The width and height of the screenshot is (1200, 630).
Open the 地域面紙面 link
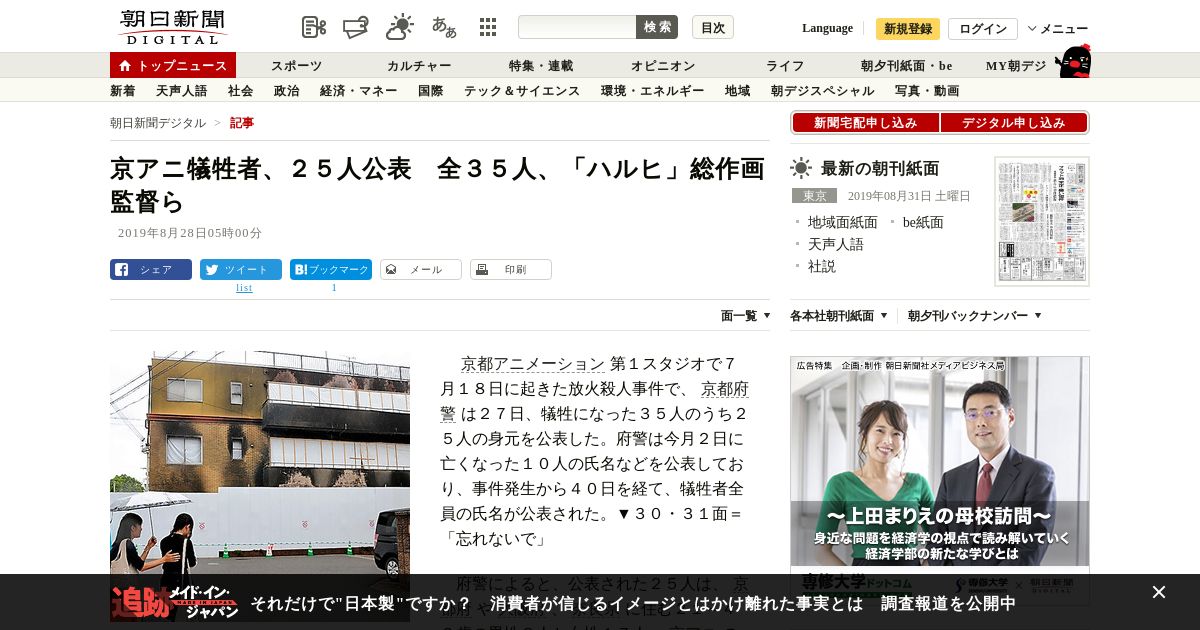843,222
